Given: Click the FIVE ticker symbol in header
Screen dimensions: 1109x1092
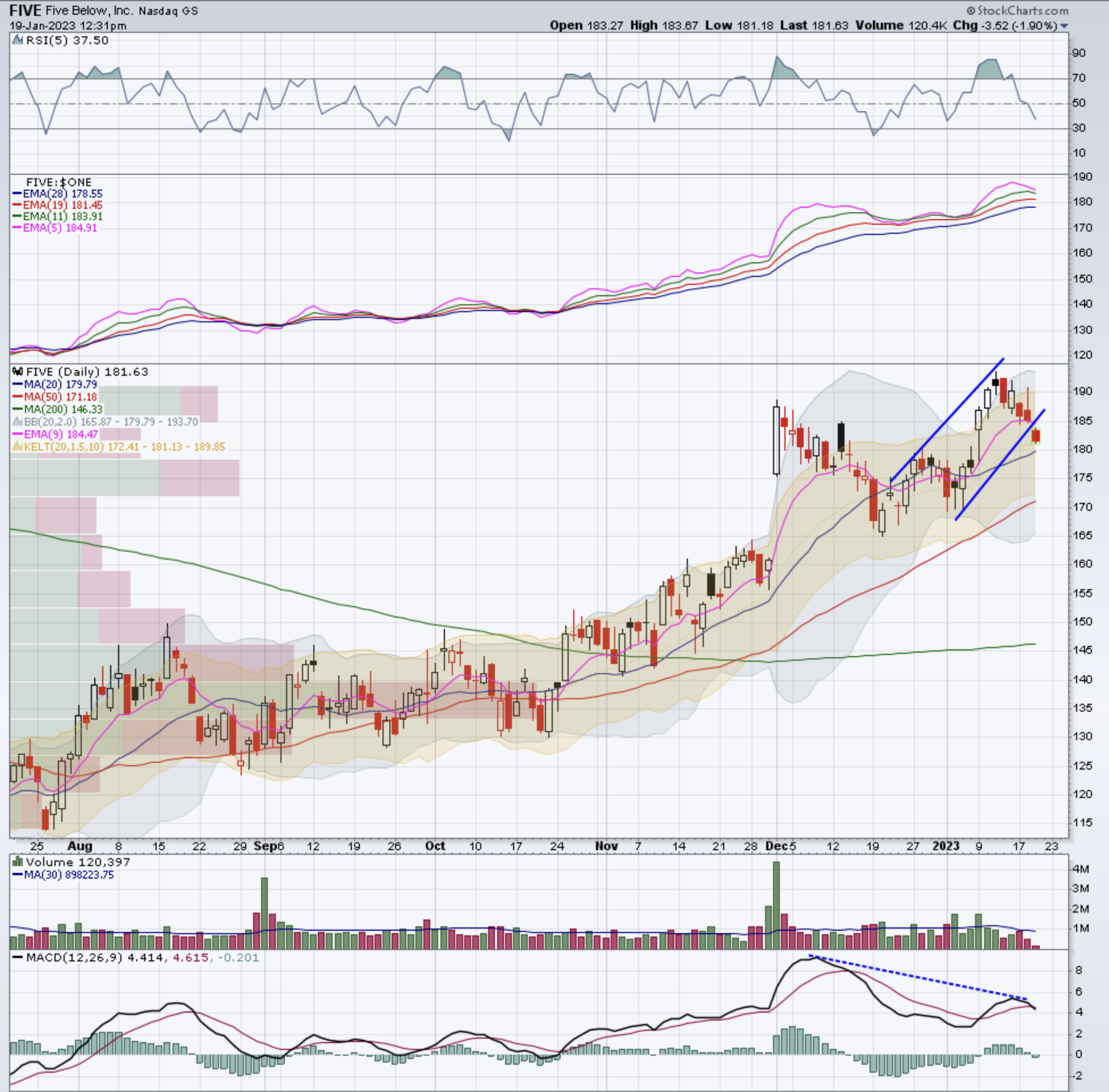Looking at the screenshot, I should [24, 11].
